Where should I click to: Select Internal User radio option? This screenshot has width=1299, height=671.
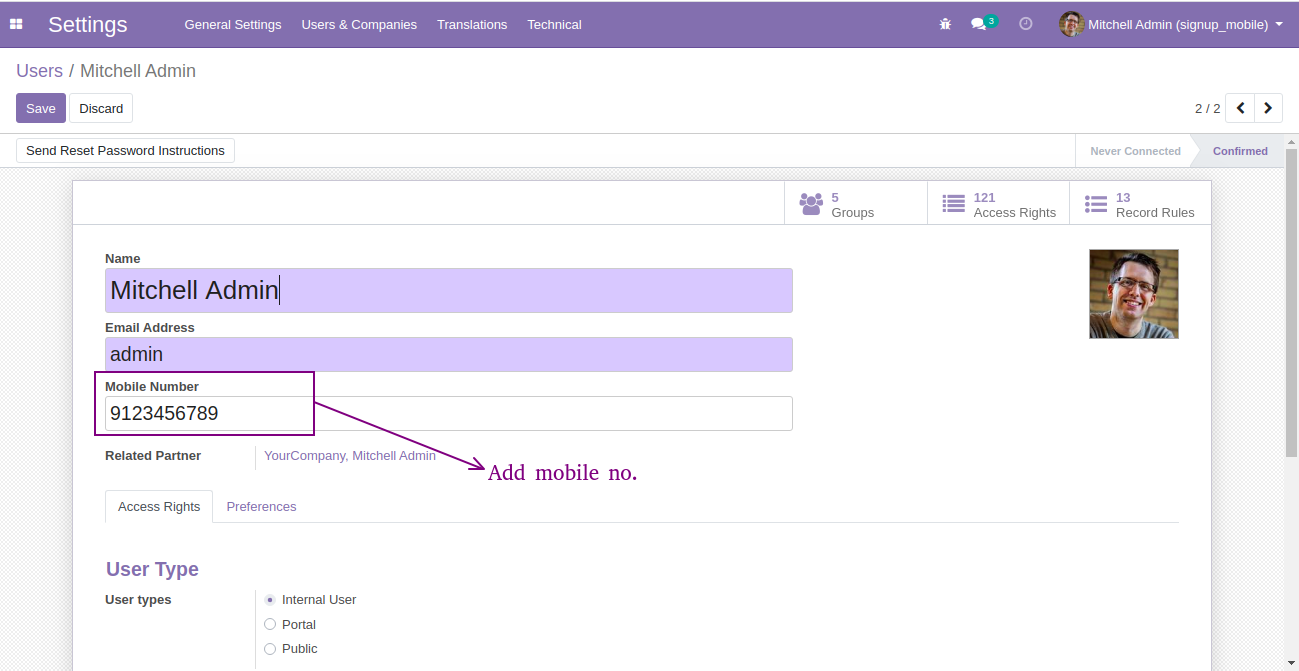click(270, 600)
